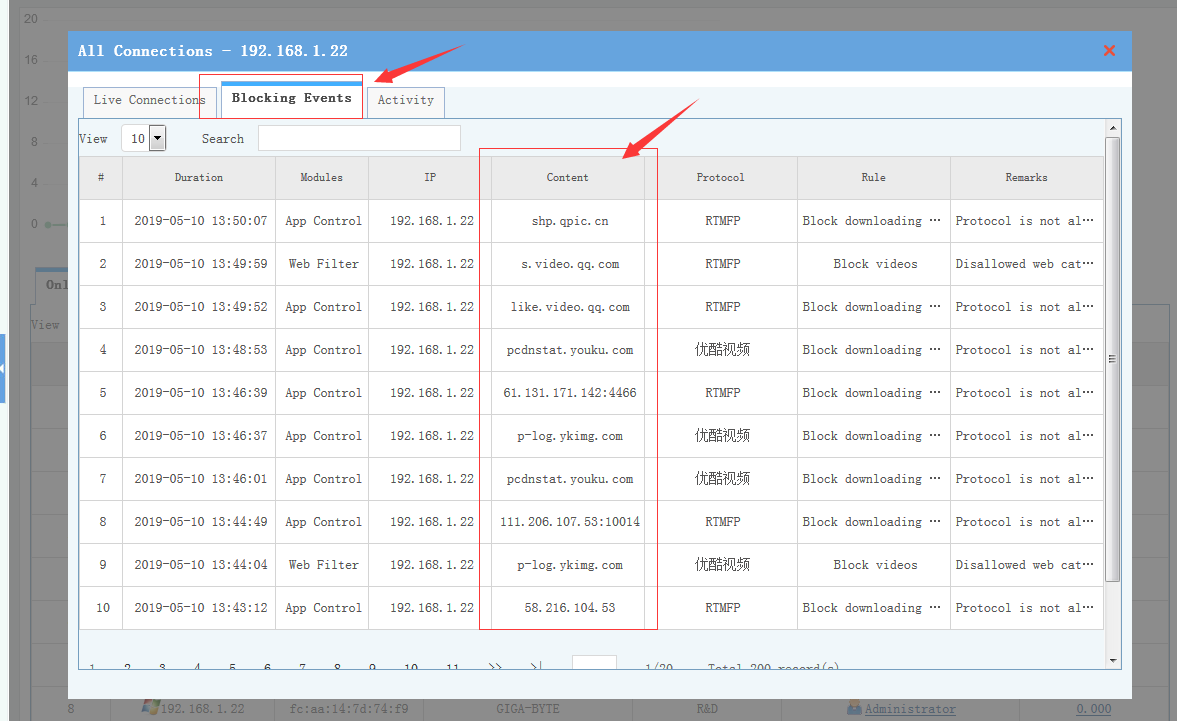1177x721 pixels.
Task: Click the s.video.qq.com content cell
Action: [570, 264]
